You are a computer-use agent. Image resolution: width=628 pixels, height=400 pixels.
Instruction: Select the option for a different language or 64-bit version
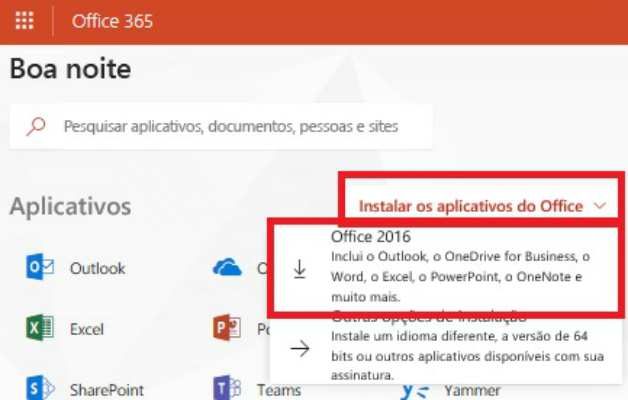[x=445, y=348]
